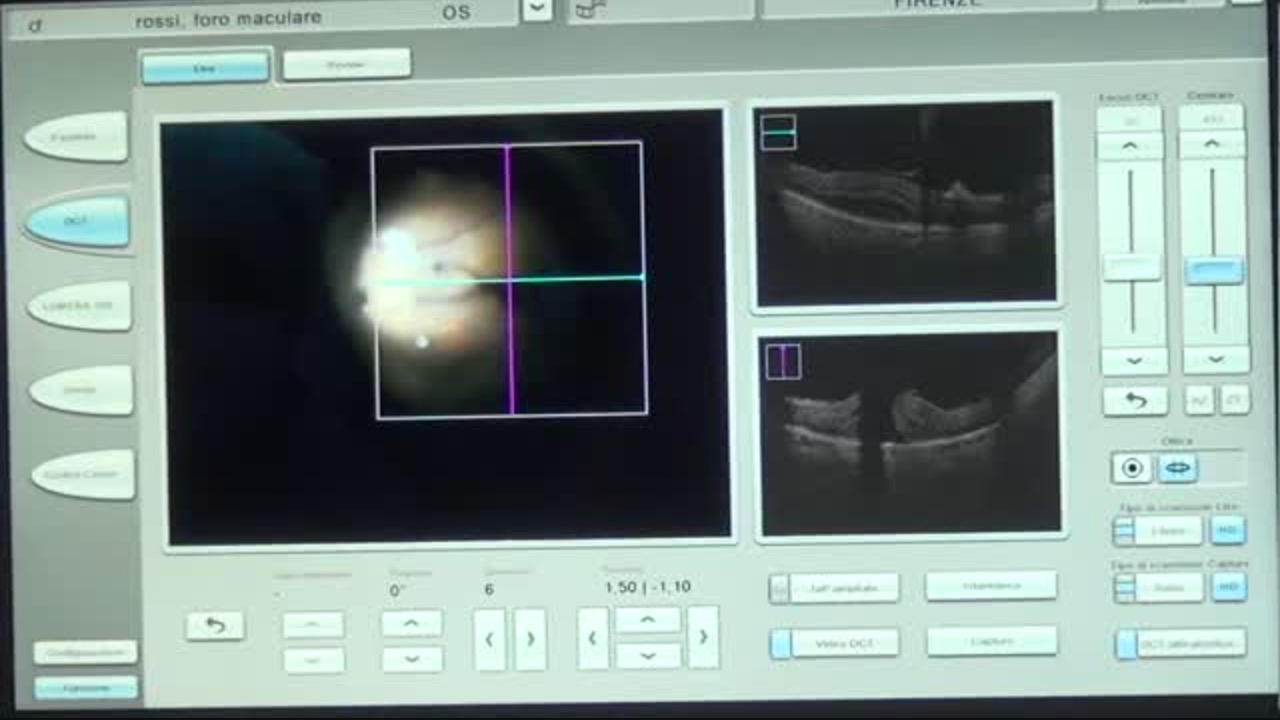Viewport: 1280px width, 720px height.
Task: Open the capture scan type selector
Action: [x=1158, y=588]
